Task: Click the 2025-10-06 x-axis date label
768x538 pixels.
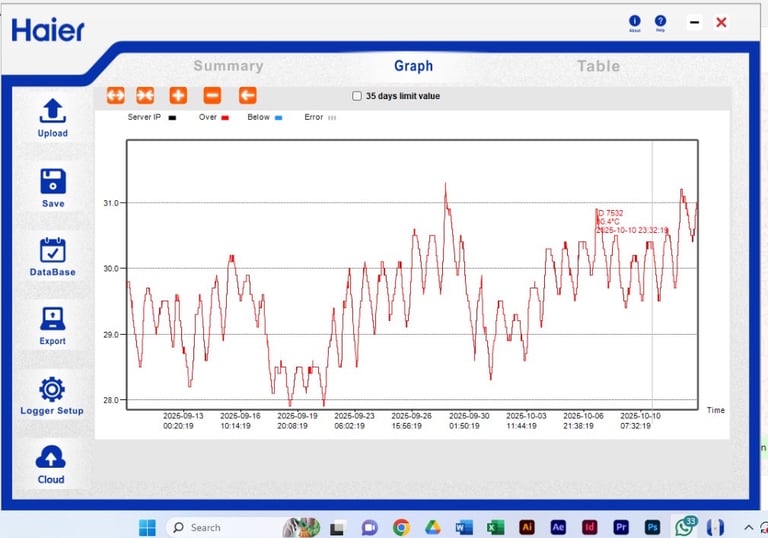Action: click(583, 416)
